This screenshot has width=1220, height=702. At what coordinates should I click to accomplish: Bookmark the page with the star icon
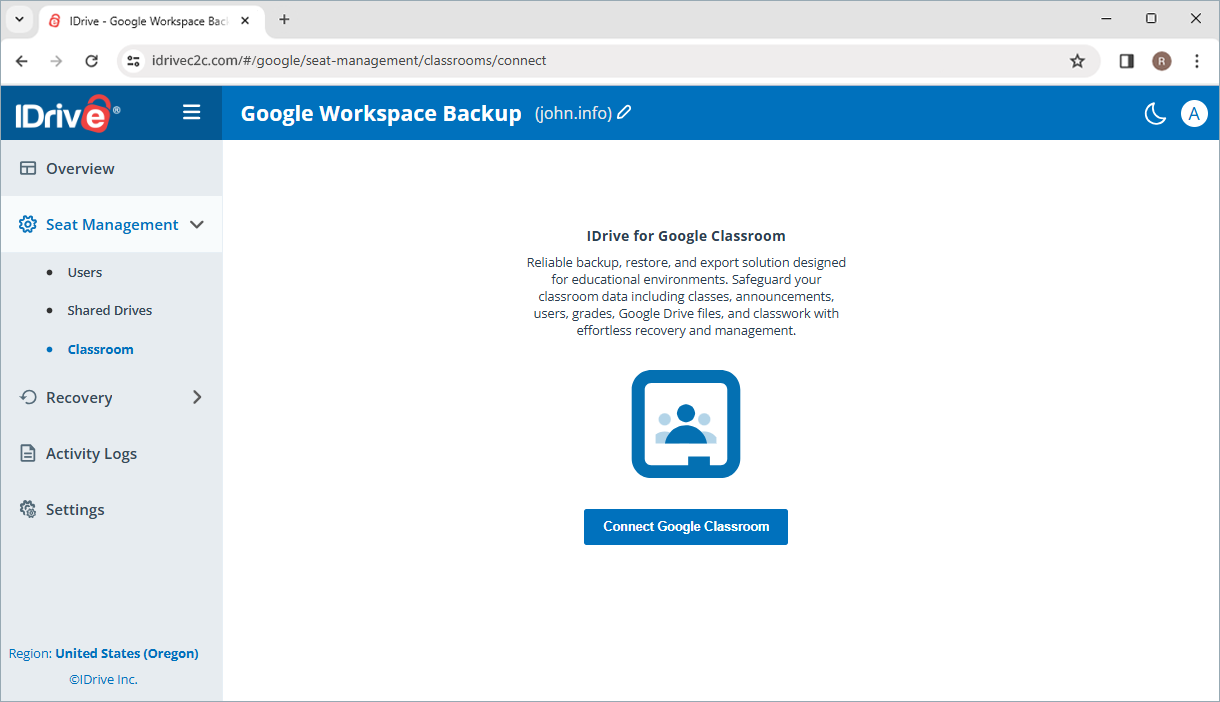(1077, 60)
